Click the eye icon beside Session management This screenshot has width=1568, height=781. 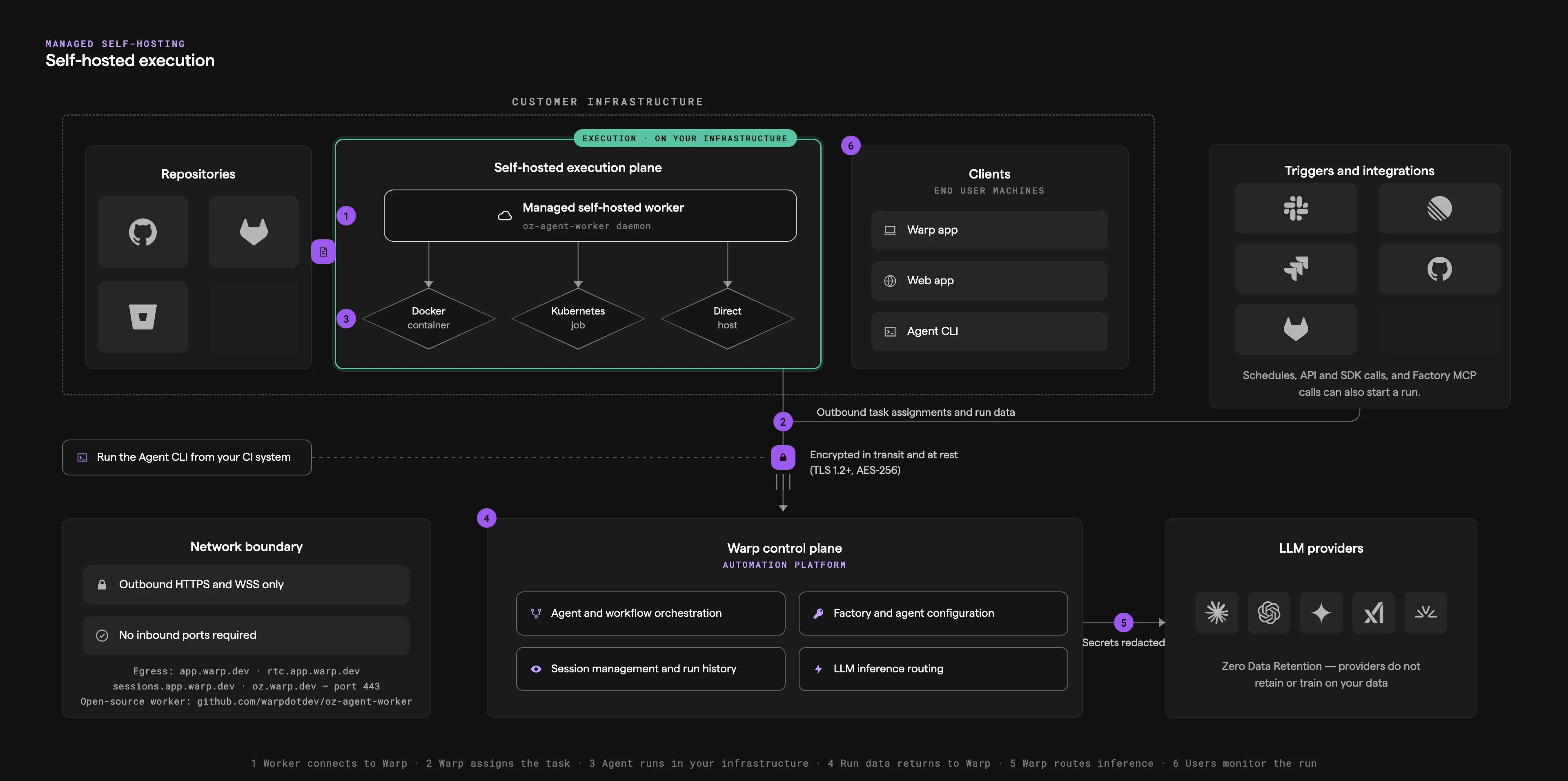pos(536,668)
